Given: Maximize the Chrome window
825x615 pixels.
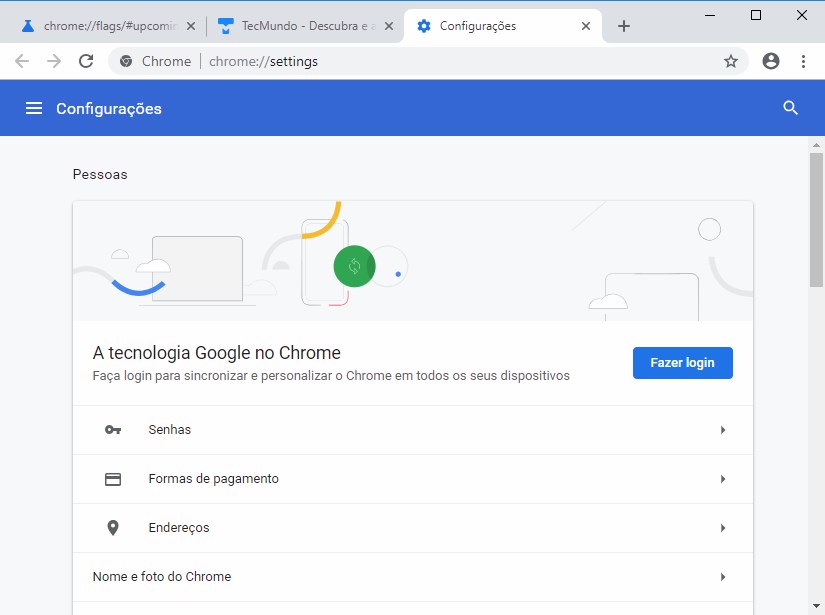Looking at the screenshot, I should click(x=756, y=15).
